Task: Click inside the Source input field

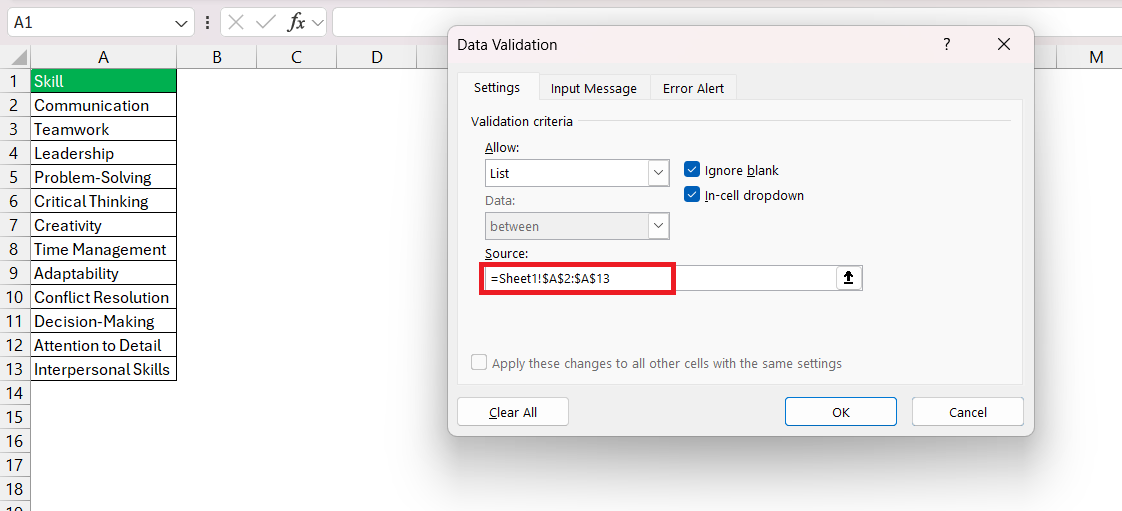Action: pyautogui.click(x=660, y=278)
